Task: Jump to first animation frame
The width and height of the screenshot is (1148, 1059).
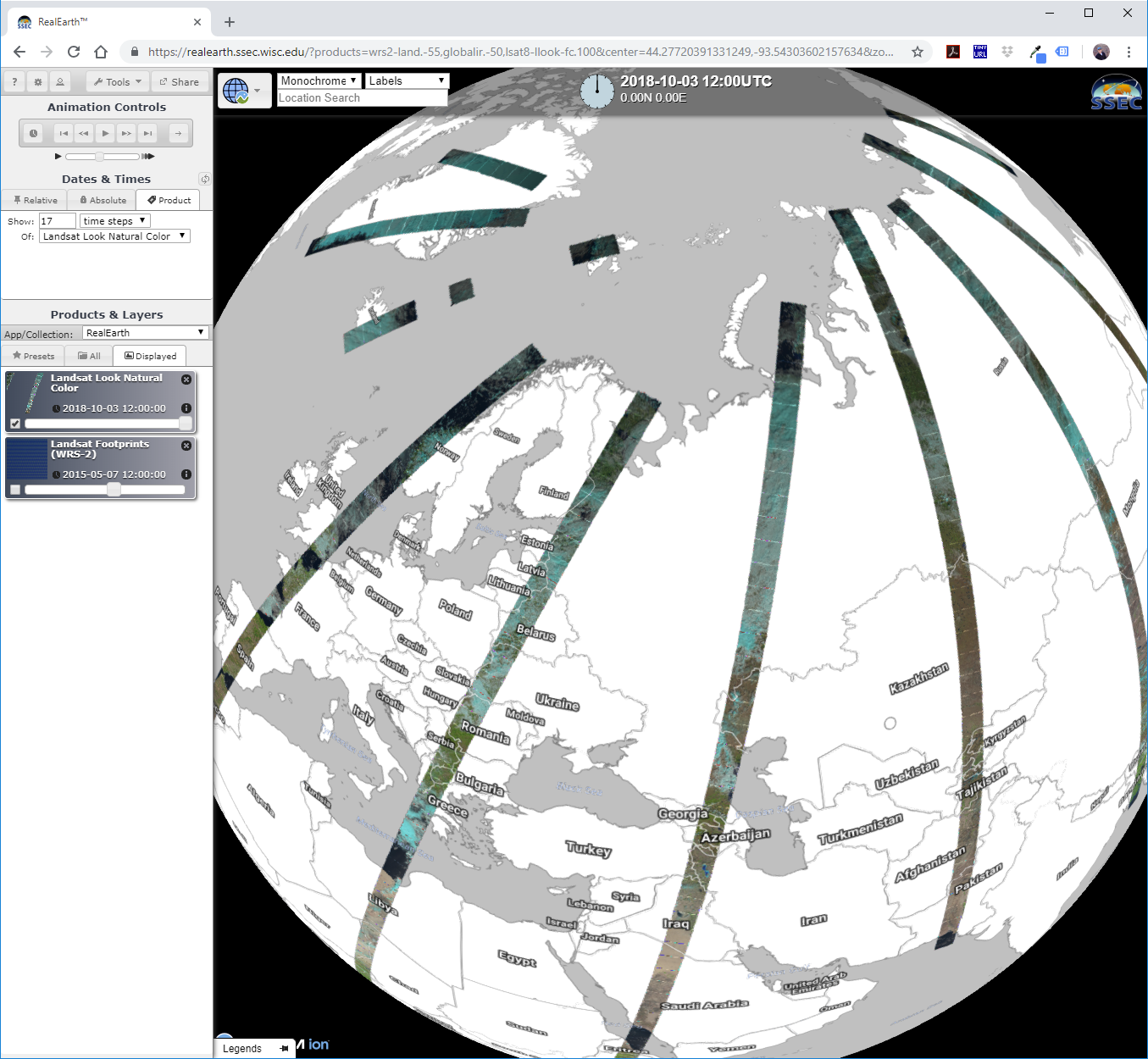Action: pyautogui.click(x=63, y=133)
